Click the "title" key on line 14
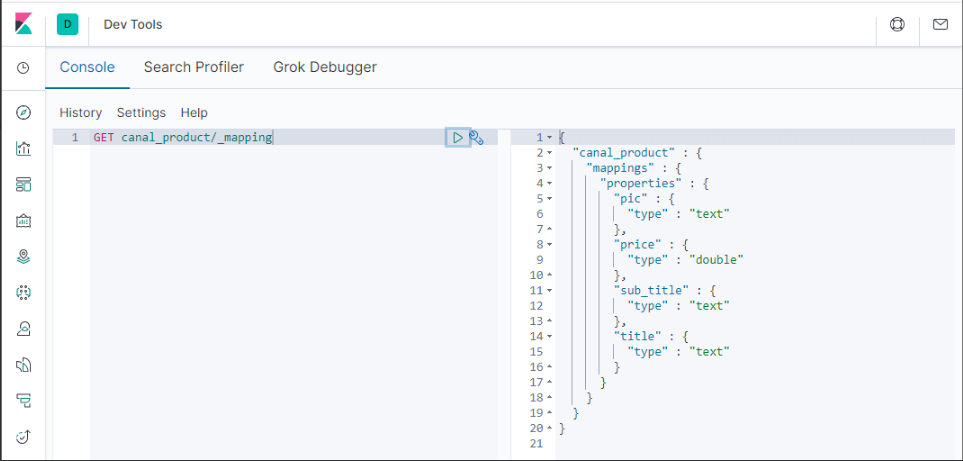Screen dimensions: 963x461 pos(637,336)
